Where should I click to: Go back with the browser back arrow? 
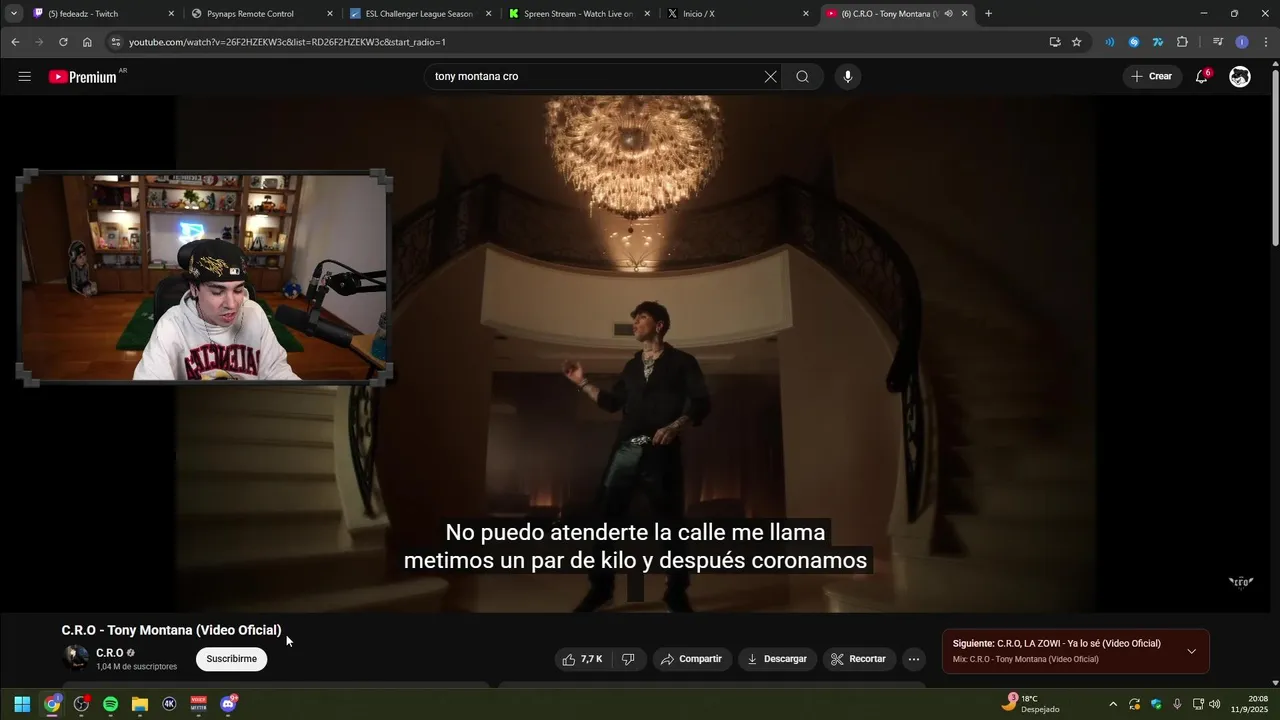[15, 42]
